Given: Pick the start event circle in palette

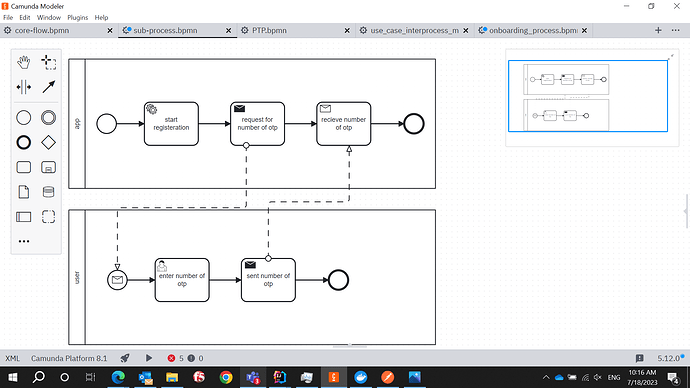Looking at the screenshot, I should click(x=24, y=118).
